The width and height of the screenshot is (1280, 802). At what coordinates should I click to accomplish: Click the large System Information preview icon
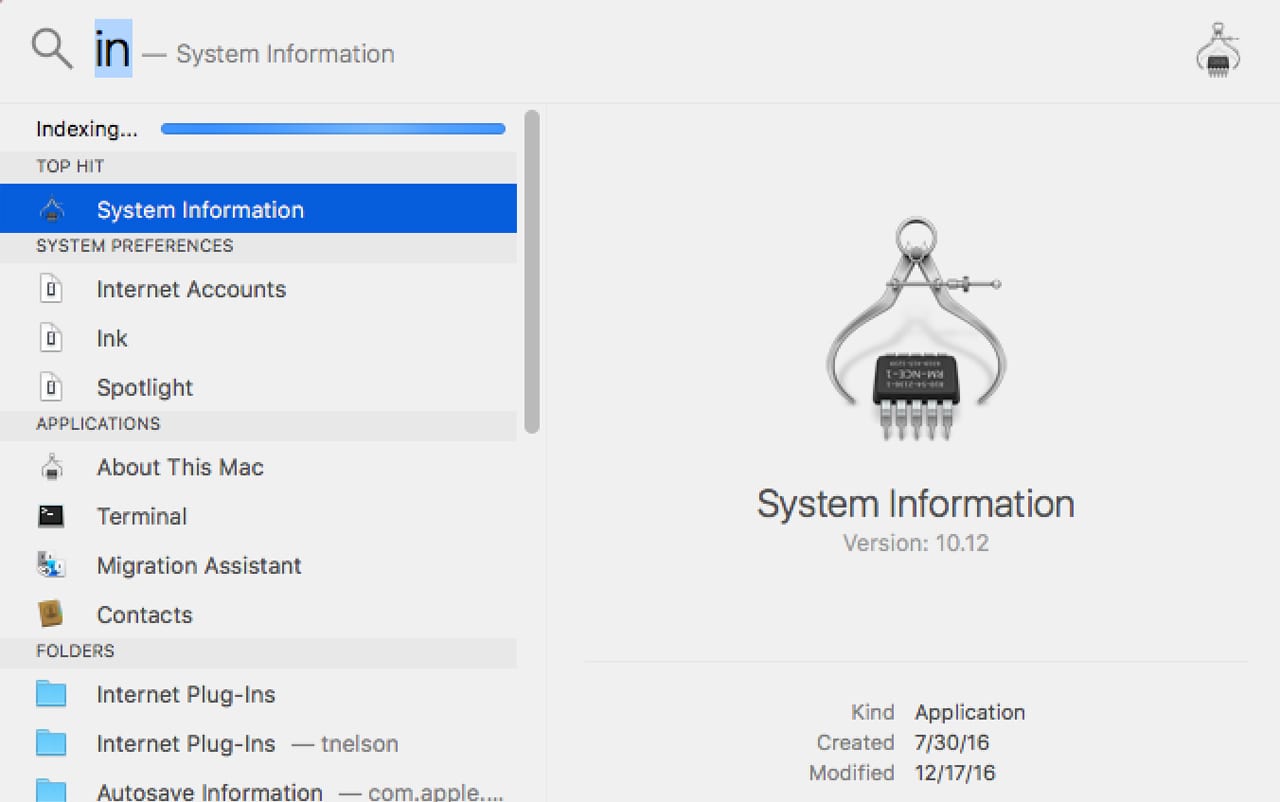pyautogui.click(x=914, y=330)
